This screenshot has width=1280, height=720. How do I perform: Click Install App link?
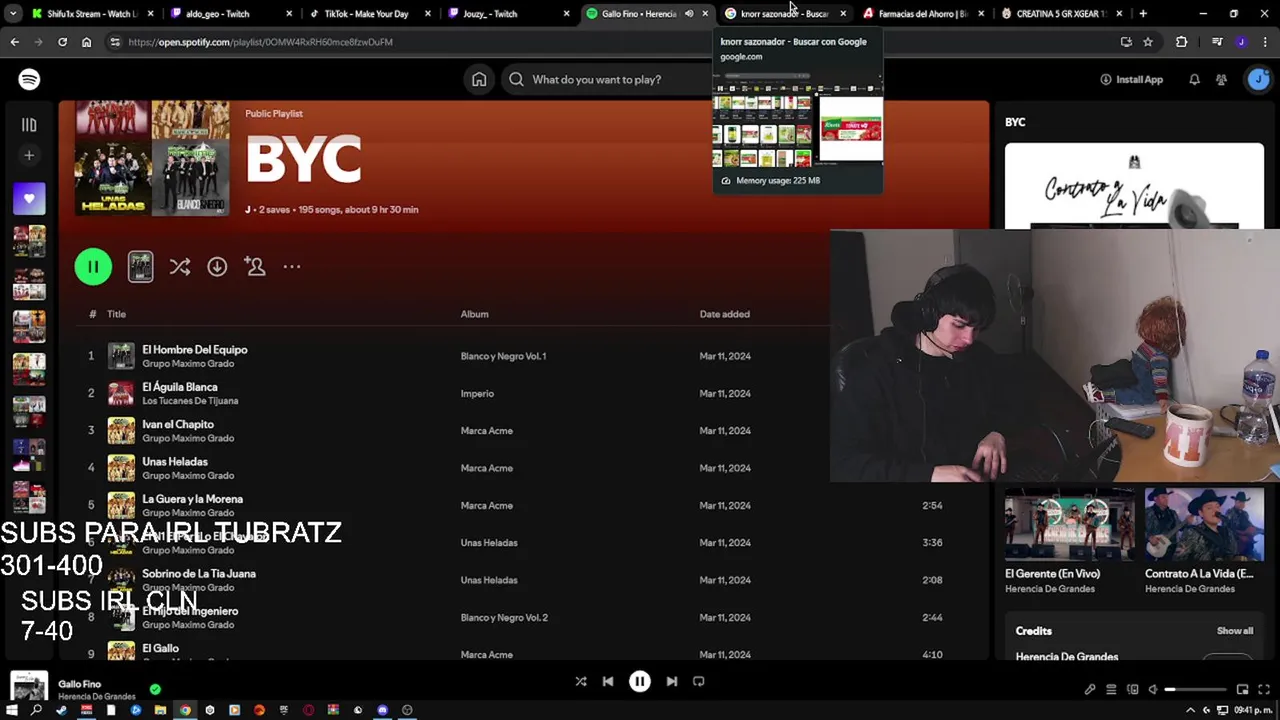(x=1131, y=79)
